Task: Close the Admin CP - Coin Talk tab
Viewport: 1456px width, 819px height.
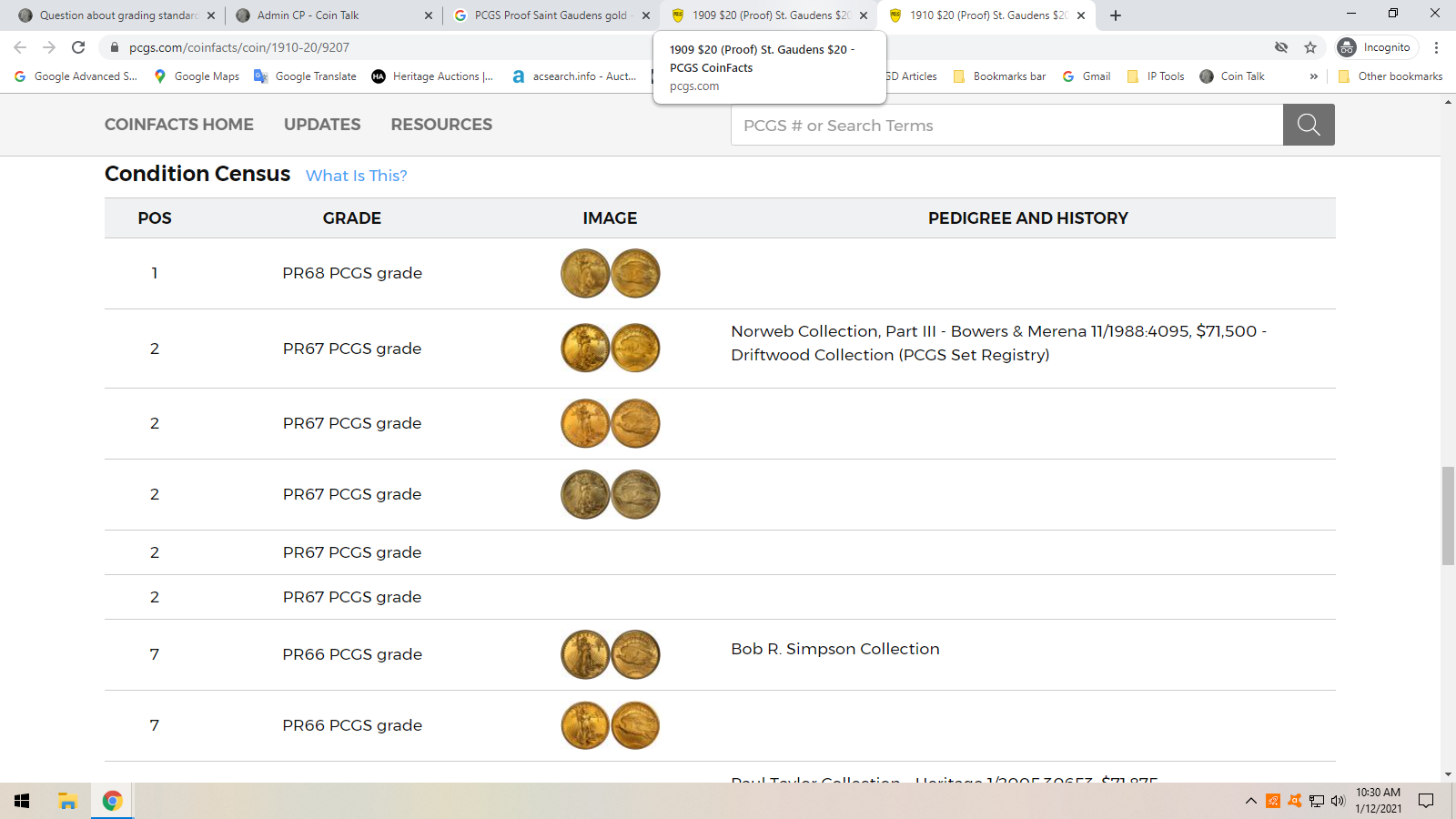Action: click(429, 15)
